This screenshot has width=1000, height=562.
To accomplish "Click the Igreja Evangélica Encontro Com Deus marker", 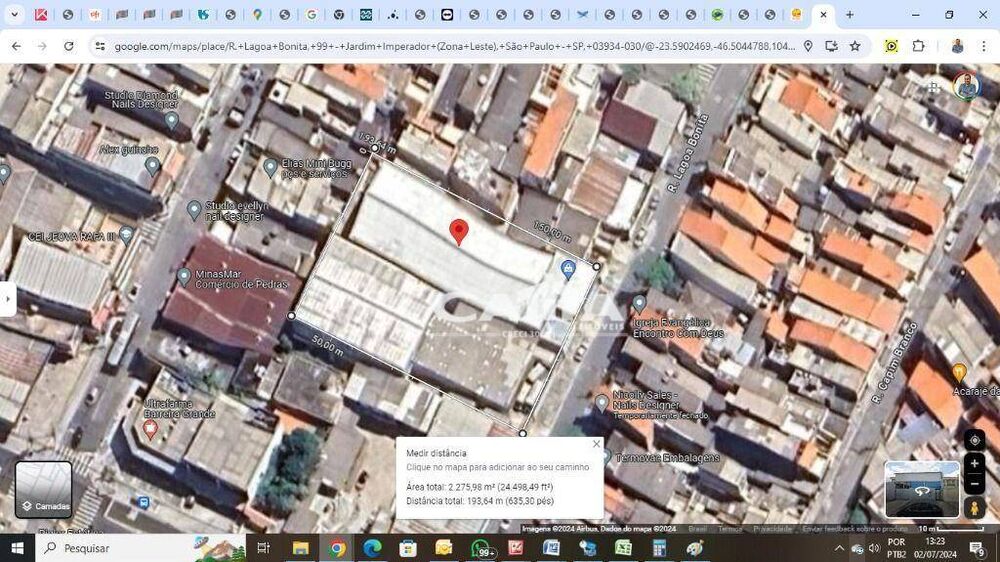I will point(639,304).
